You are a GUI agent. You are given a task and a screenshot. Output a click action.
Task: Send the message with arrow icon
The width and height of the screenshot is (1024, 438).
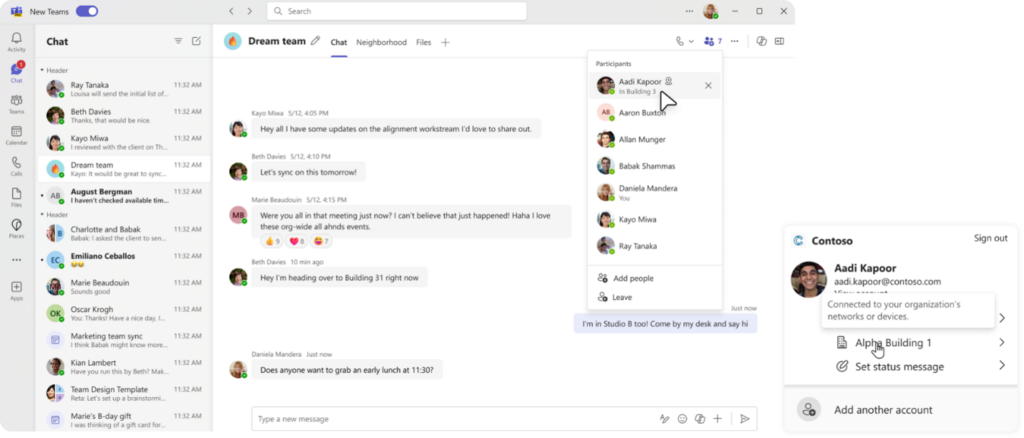(745, 419)
